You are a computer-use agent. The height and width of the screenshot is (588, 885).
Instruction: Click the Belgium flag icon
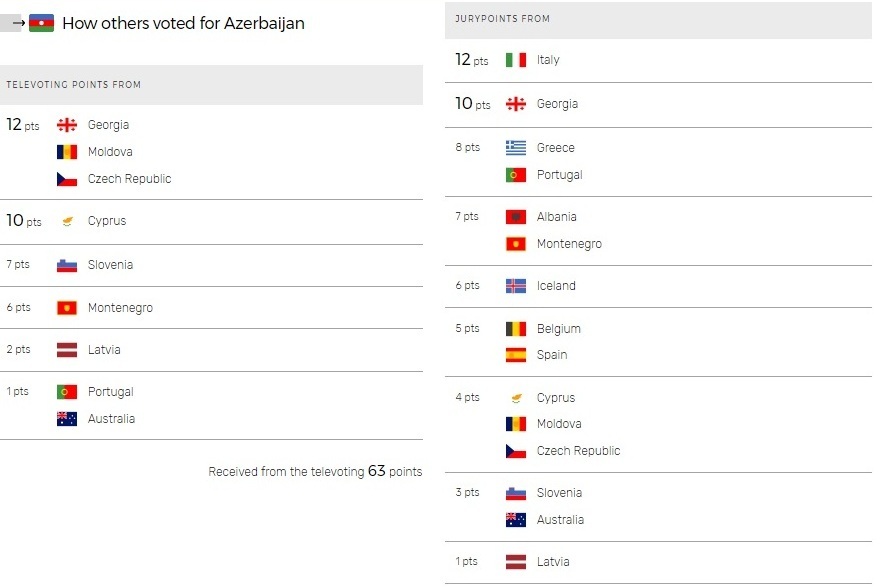(x=516, y=329)
